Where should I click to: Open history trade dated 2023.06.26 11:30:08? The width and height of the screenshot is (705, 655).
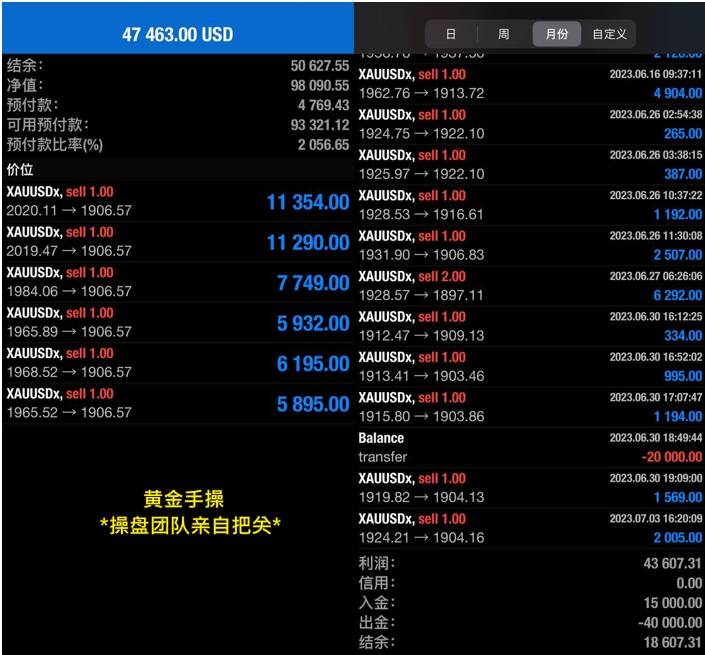click(530, 246)
